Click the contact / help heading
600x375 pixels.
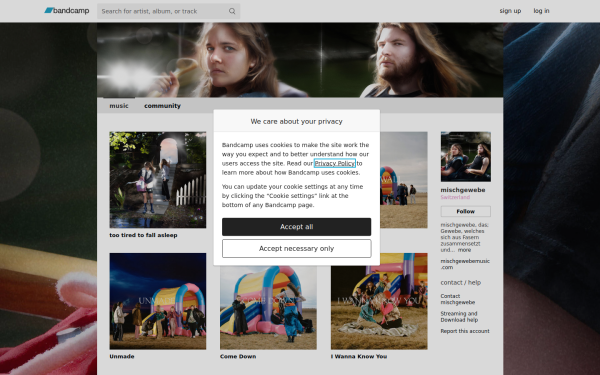click(x=460, y=282)
